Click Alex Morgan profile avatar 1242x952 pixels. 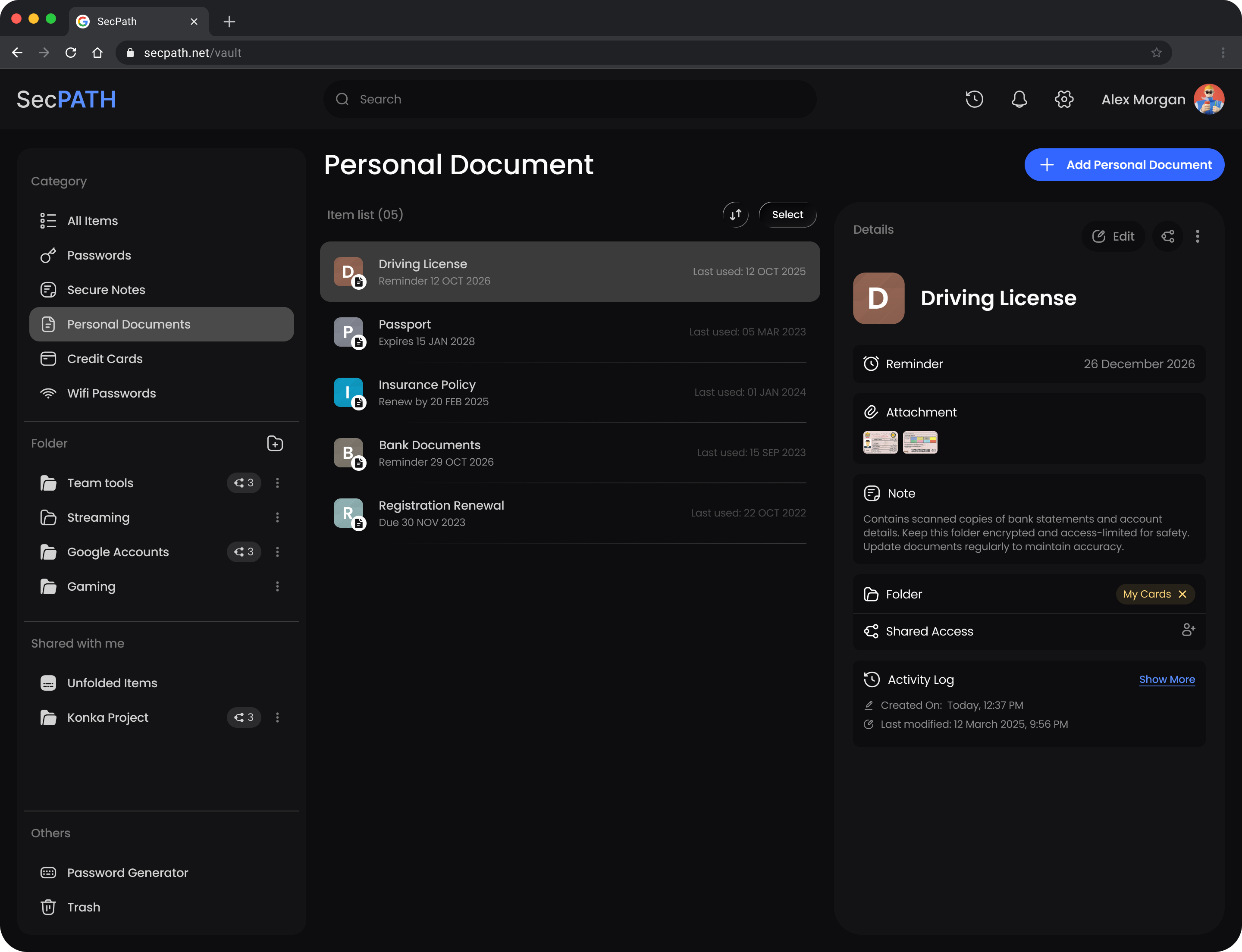point(1208,99)
